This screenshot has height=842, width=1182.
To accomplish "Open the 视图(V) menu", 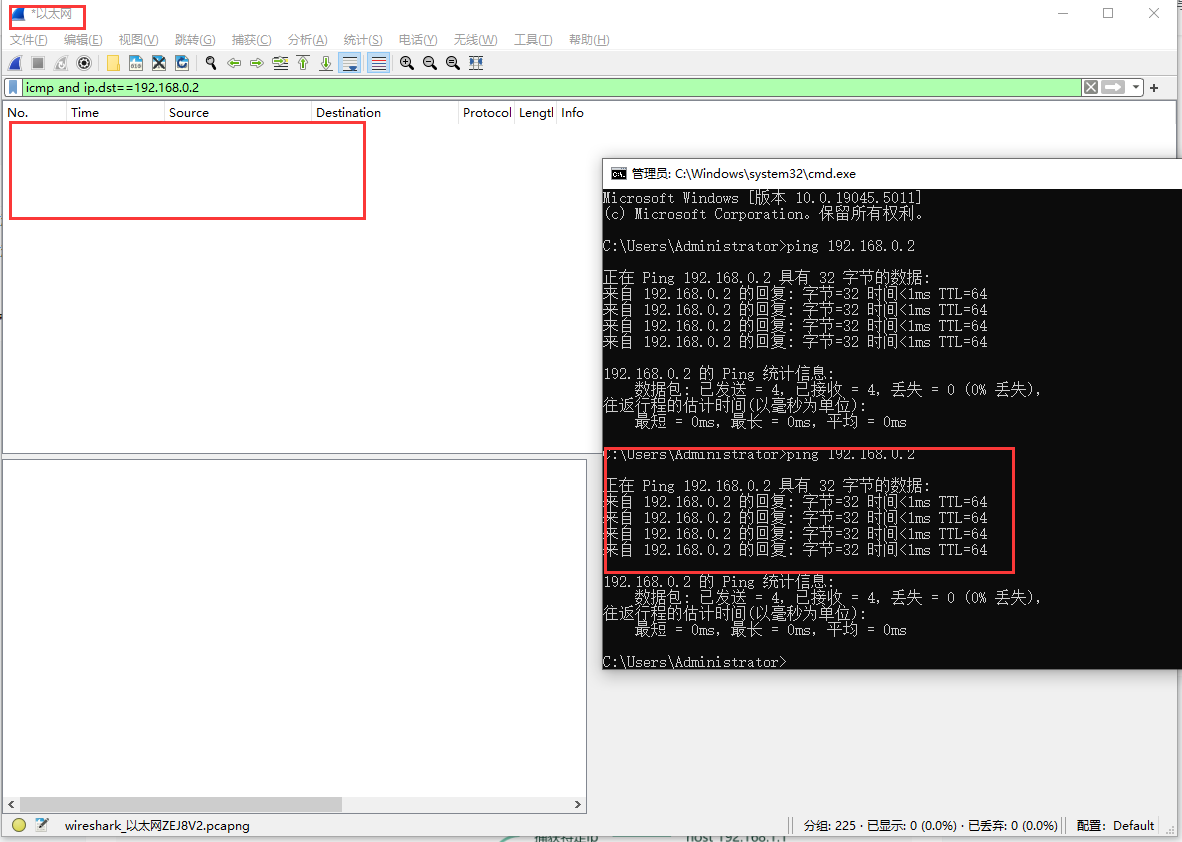I will pos(138,40).
